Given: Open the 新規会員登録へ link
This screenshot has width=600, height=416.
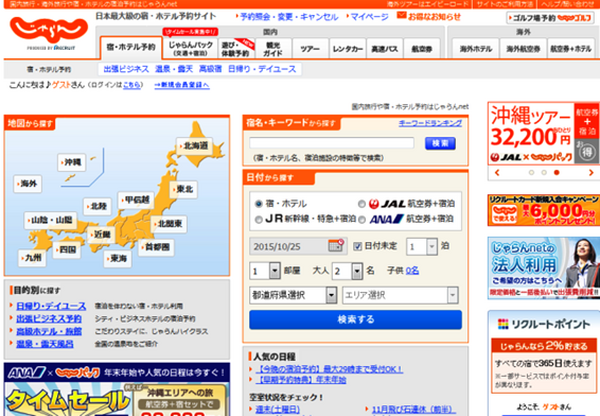Looking at the screenshot, I should (182, 85).
